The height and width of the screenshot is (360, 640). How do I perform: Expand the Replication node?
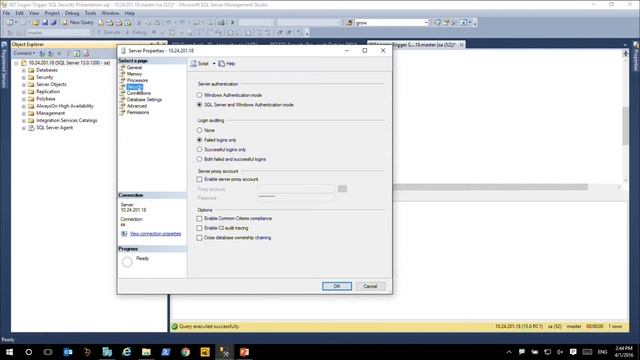[x=24, y=92]
